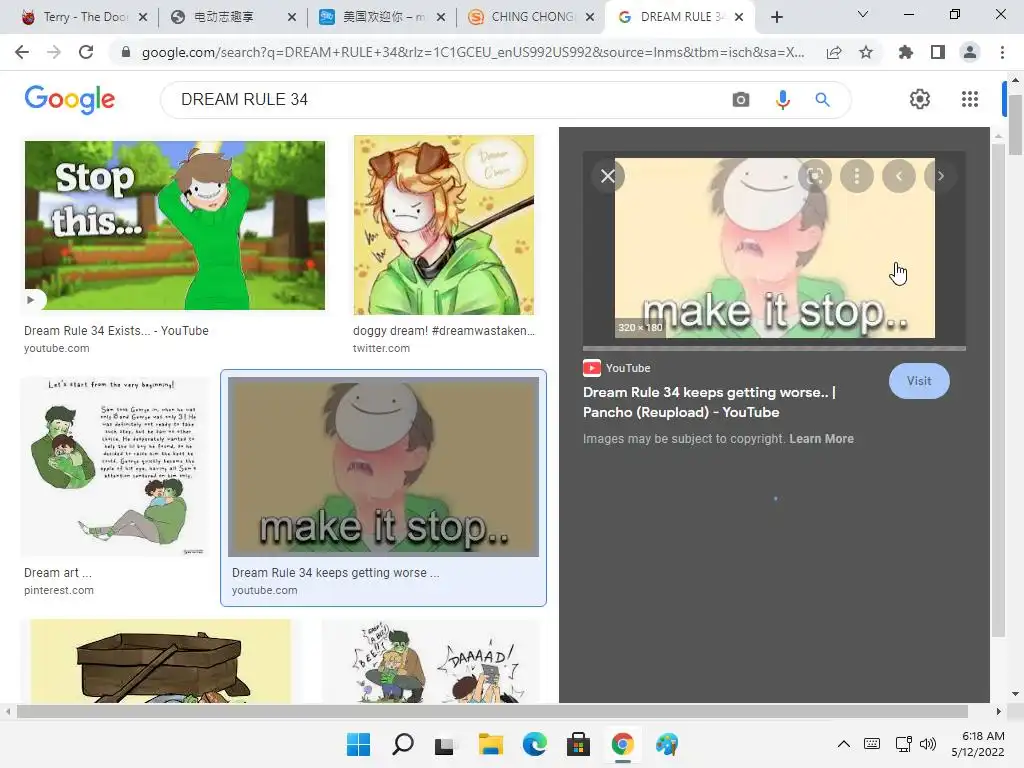Viewport: 1024px width, 768px height.
Task: Open the Chrome profile avatar
Action: [x=970, y=52]
